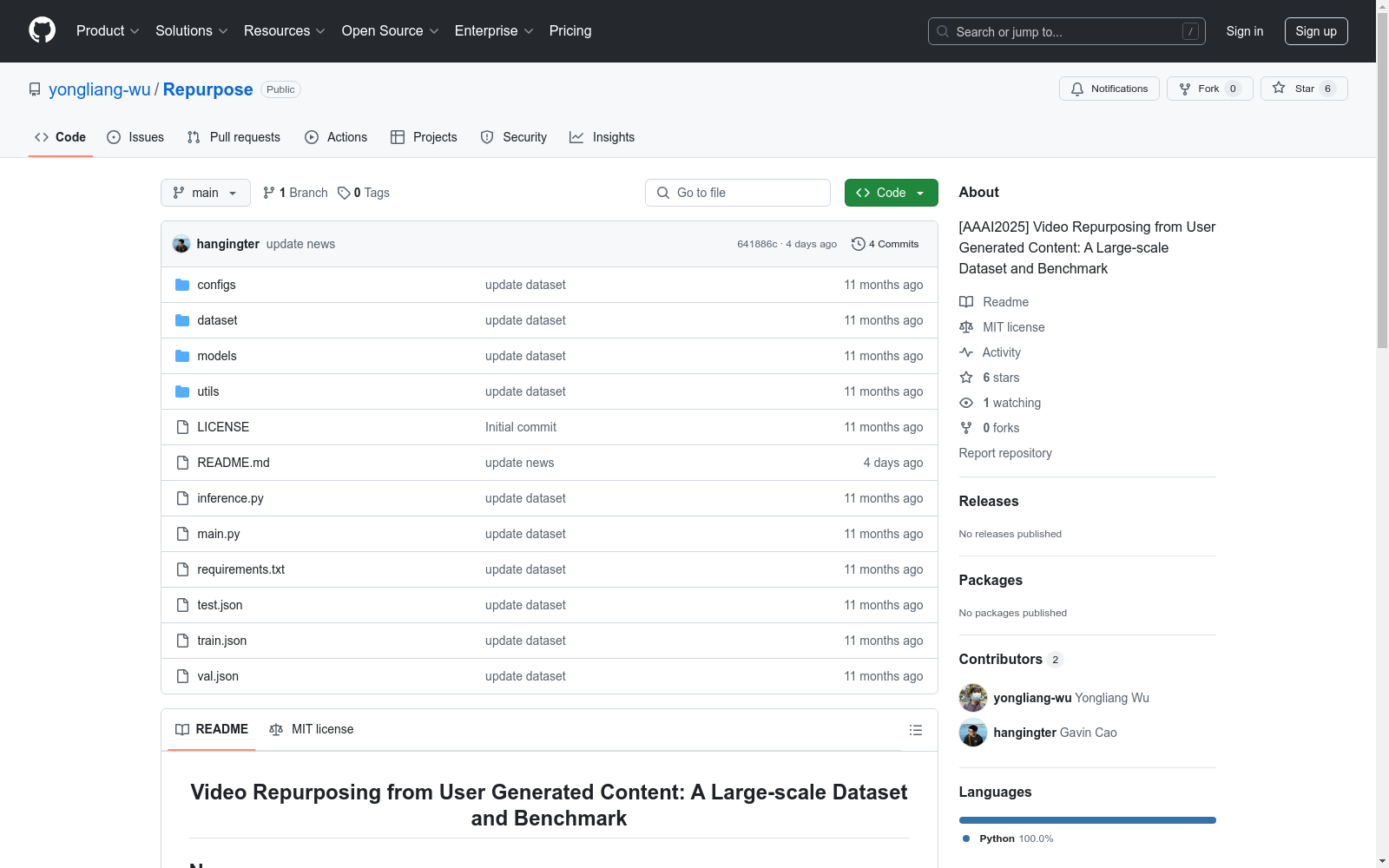Open the README outline list icon
This screenshot has width=1389, height=868.
coord(916,730)
